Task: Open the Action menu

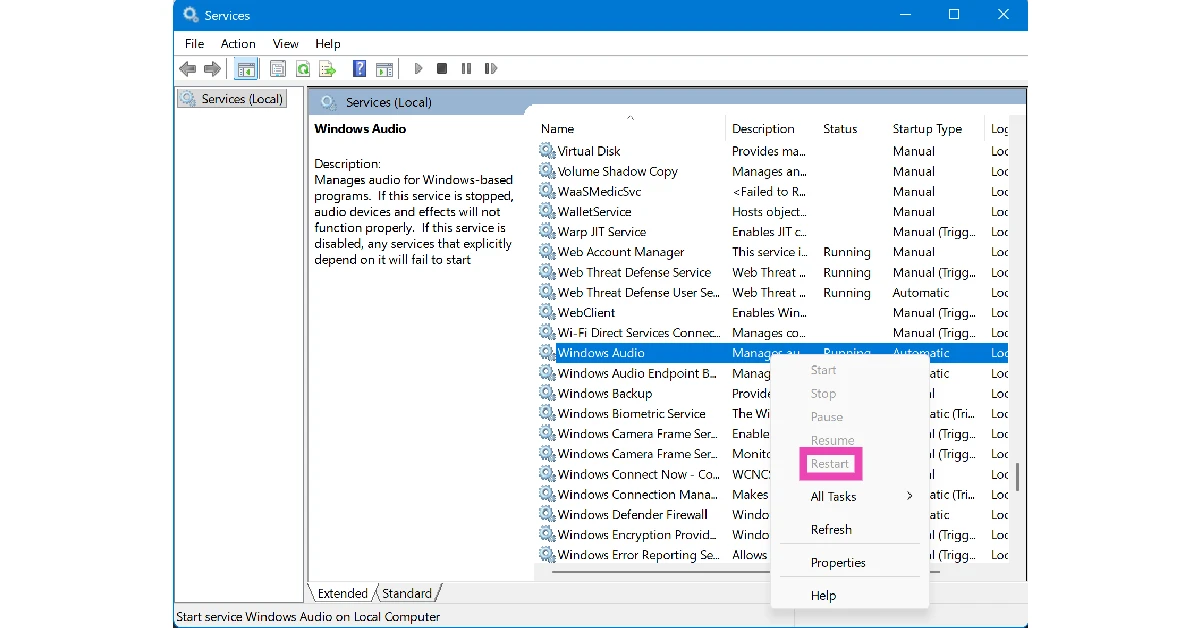Action: pyautogui.click(x=238, y=43)
